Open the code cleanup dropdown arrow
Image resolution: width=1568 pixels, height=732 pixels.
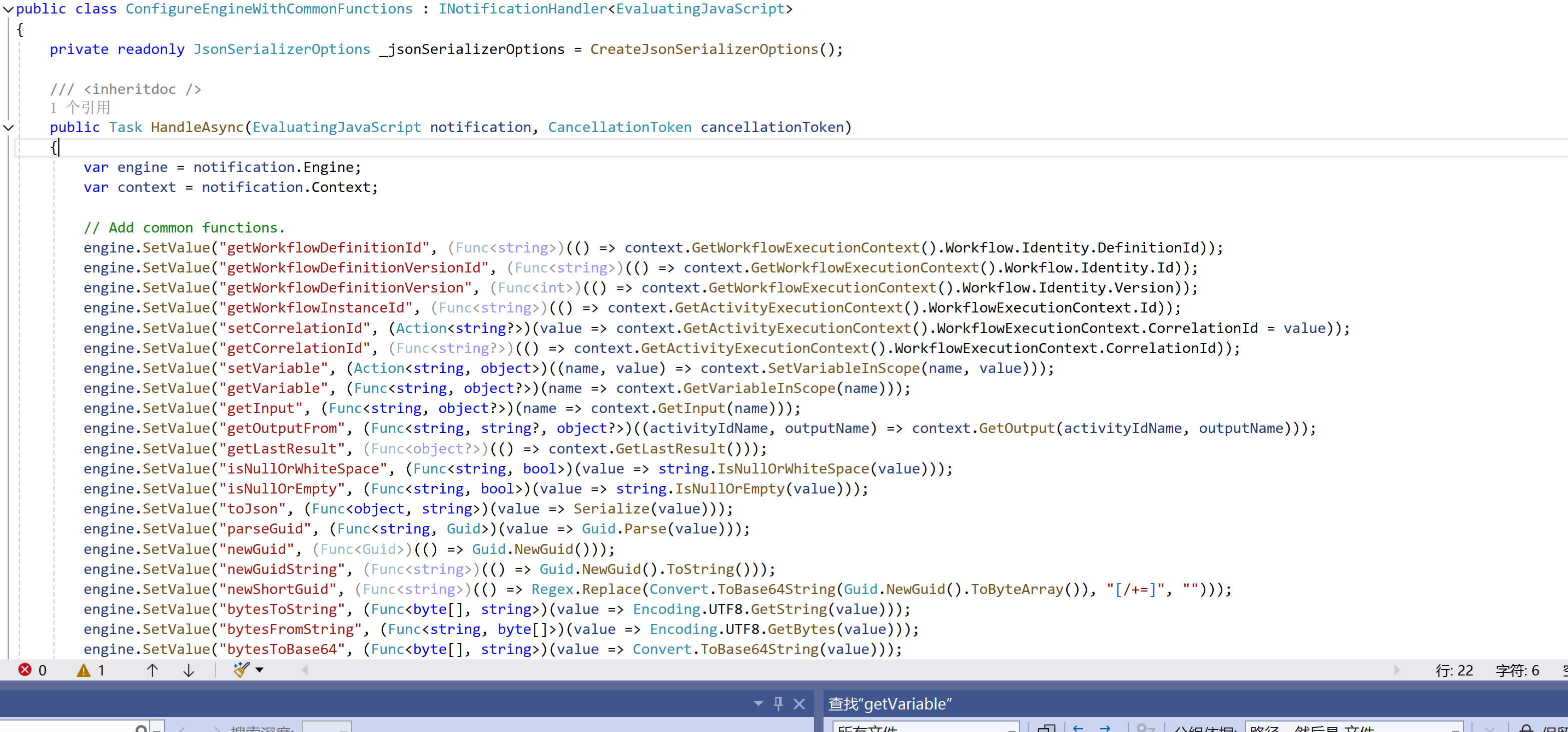(260, 669)
